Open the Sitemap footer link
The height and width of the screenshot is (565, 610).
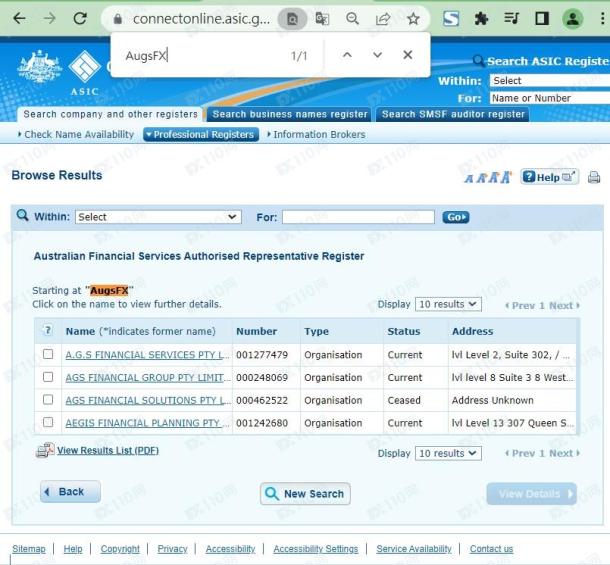(x=29, y=549)
